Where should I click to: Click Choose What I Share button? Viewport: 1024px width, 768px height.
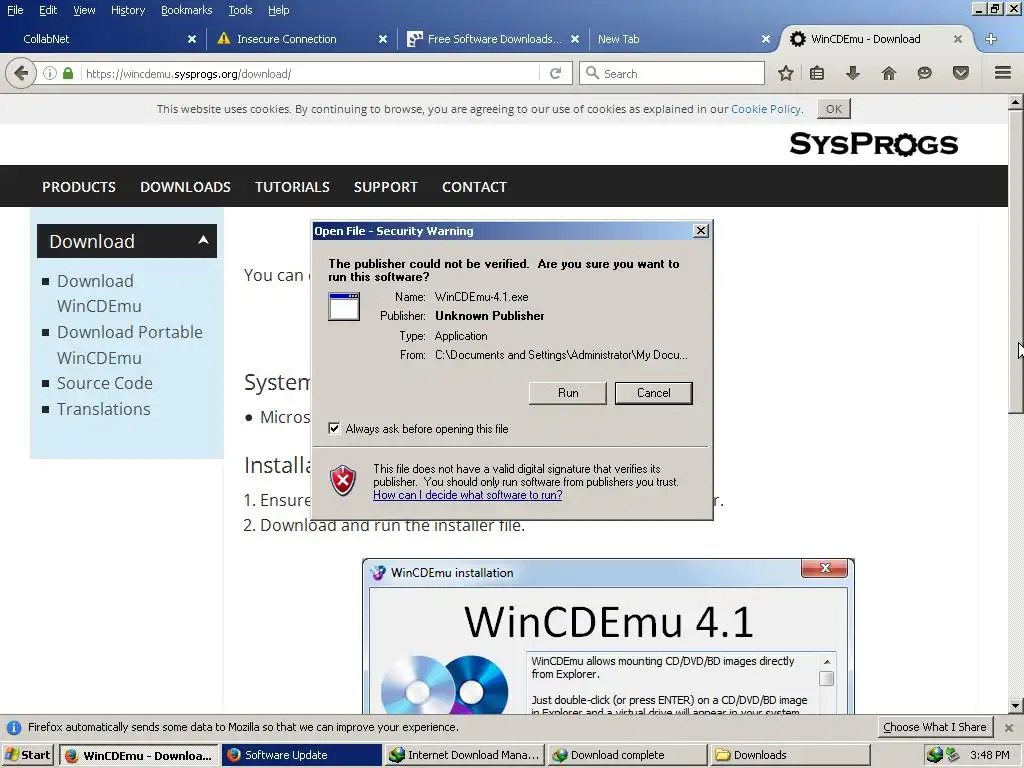[x=935, y=727]
